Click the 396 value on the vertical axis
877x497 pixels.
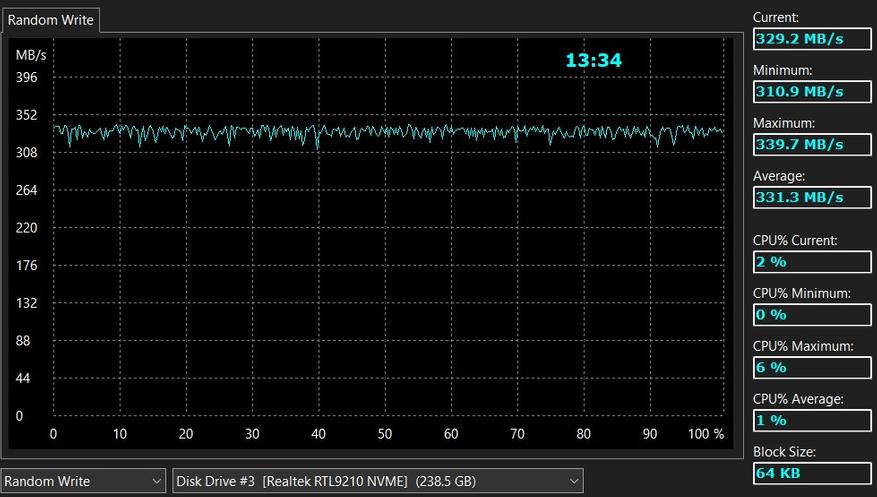click(26, 77)
